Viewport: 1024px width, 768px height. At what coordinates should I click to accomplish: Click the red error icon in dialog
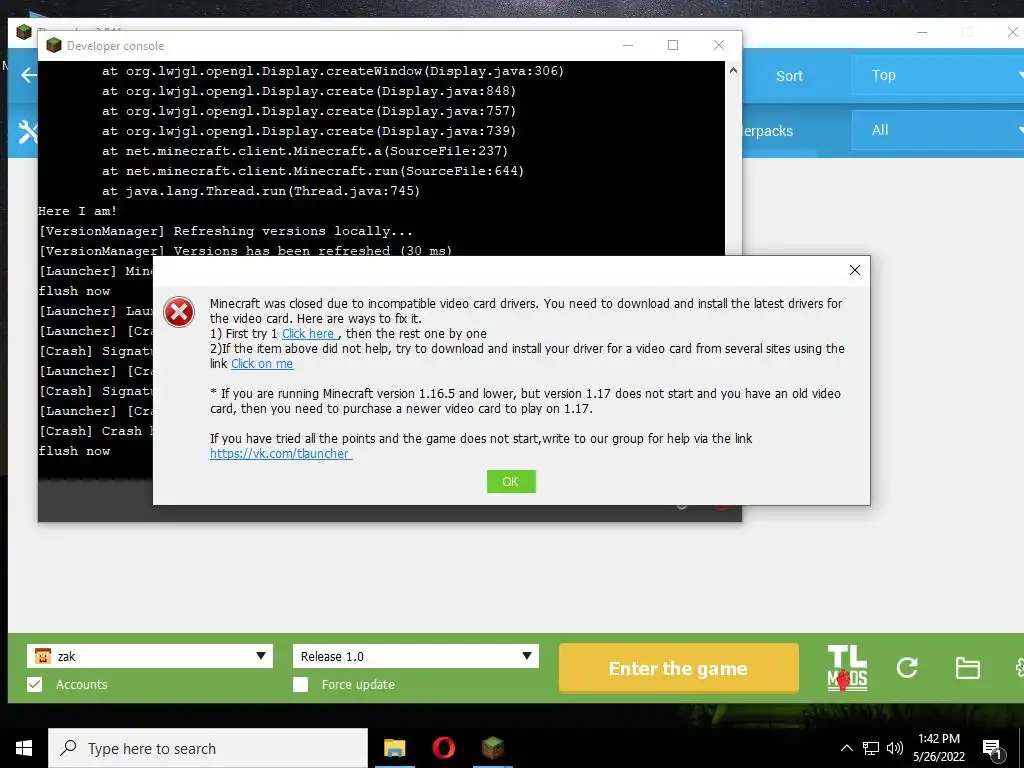(179, 312)
